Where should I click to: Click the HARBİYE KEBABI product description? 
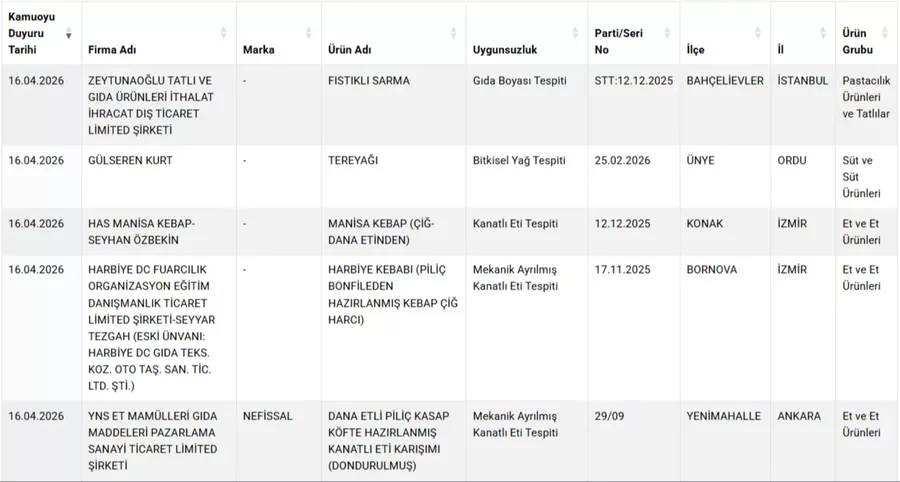coord(392,295)
